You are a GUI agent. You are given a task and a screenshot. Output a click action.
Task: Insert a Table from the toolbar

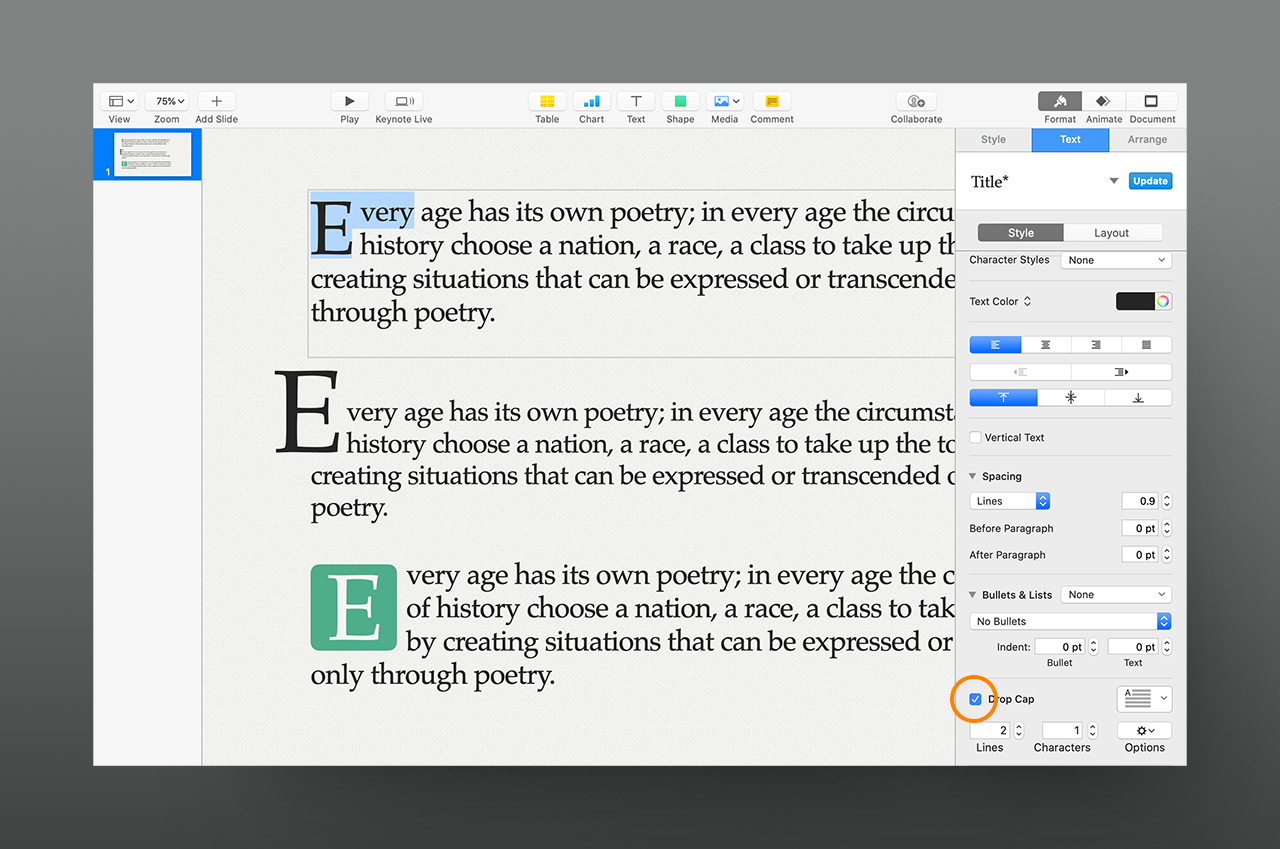coord(547,101)
